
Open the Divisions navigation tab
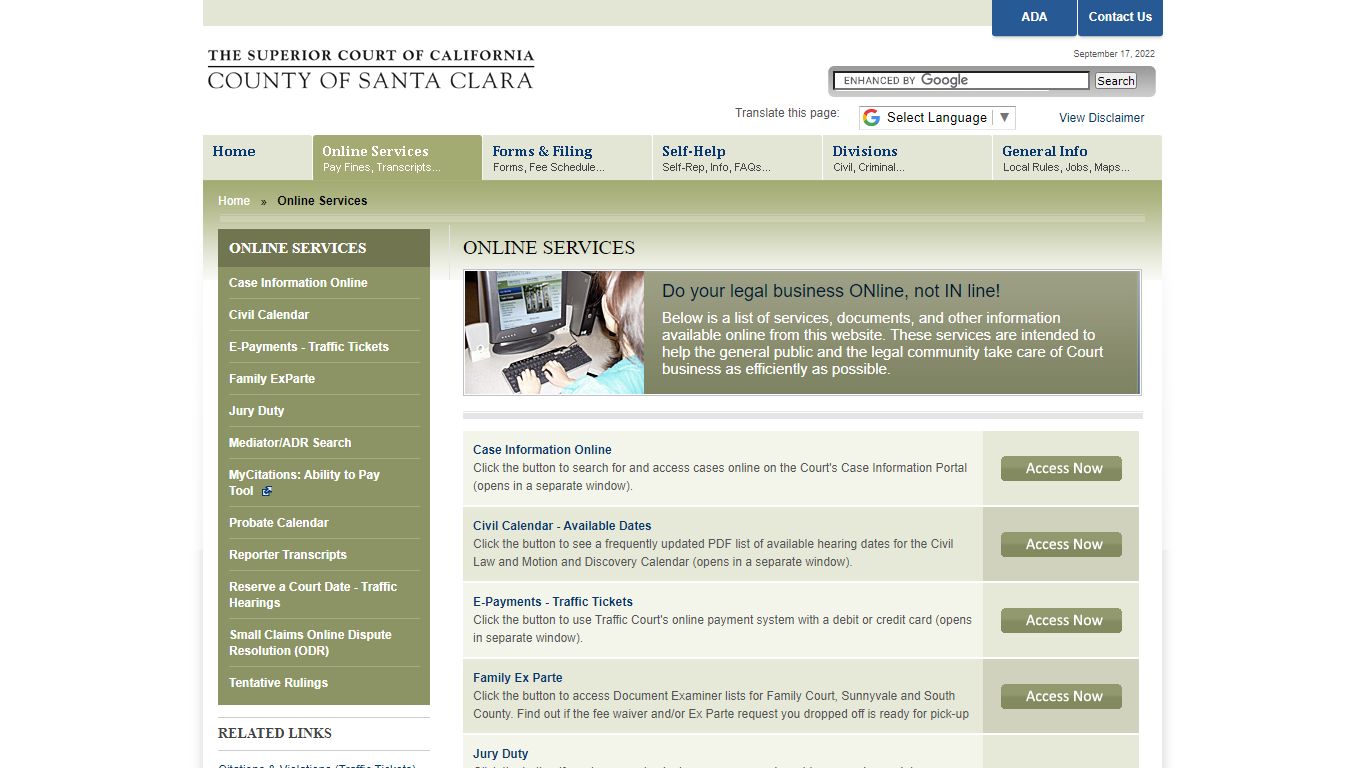tap(907, 158)
